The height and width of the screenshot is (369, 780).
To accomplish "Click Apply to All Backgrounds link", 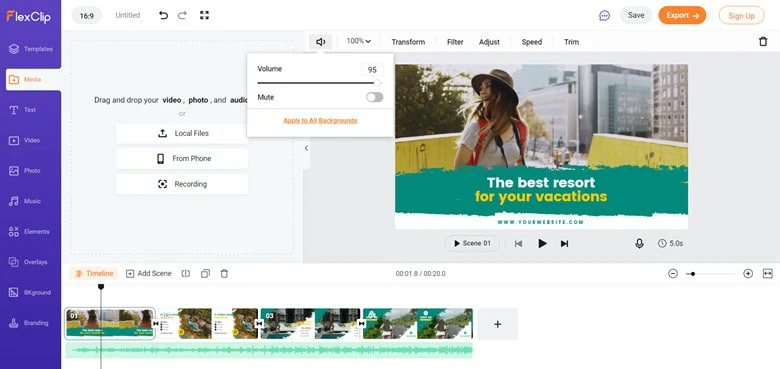I will tap(320, 120).
